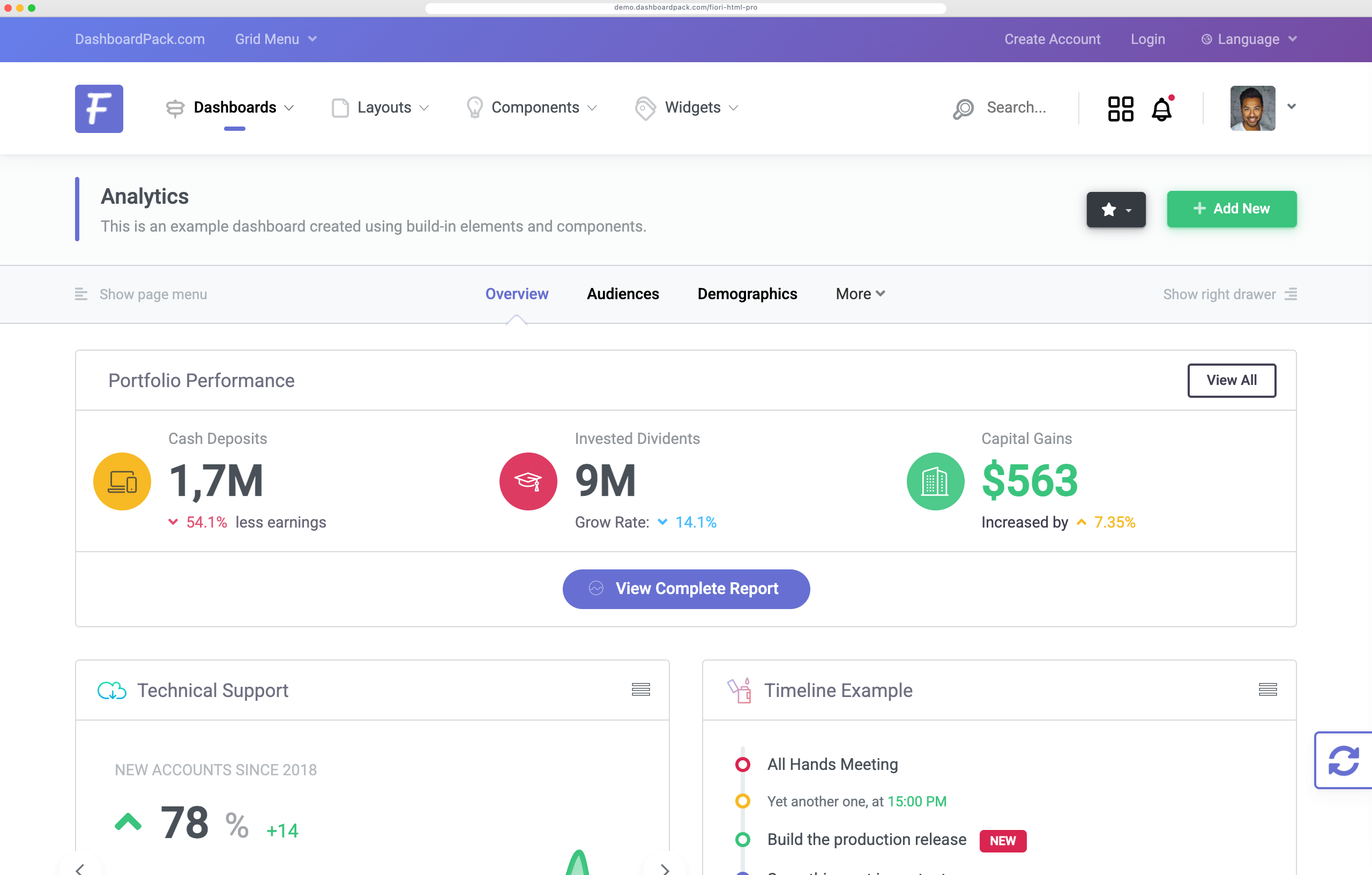Click the Show right drawer lines icon
Image resolution: width=1372 pixels, height=875 pixels.
pyautogui.click(x=1291, y=294)
